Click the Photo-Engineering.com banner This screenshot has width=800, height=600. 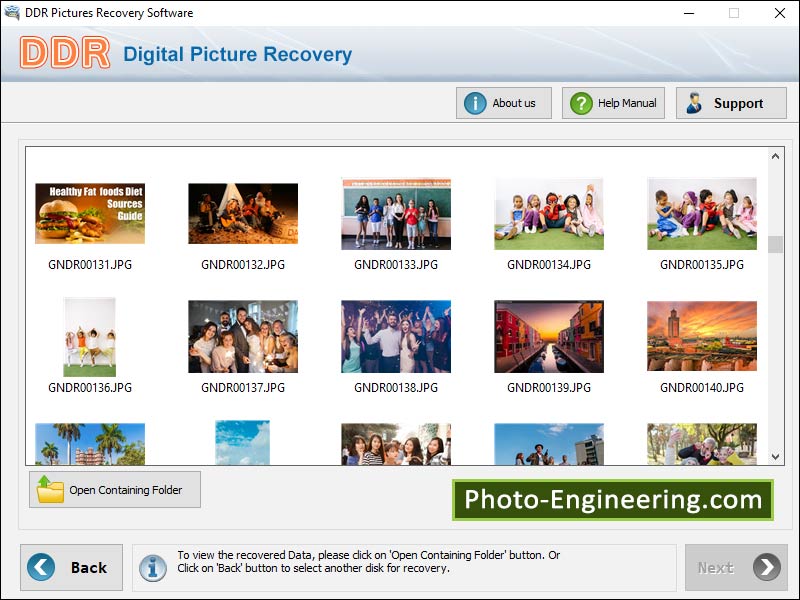pyautogui.click(x=614, y=499)
